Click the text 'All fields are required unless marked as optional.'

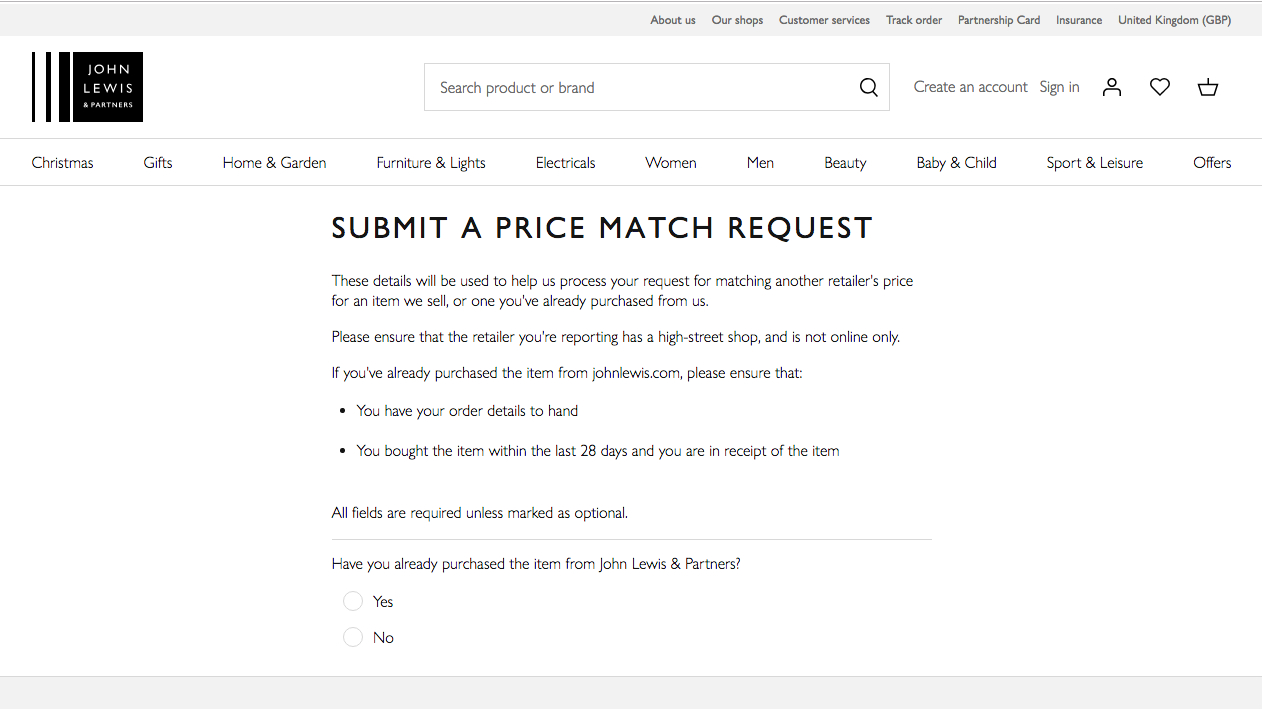pos(480,513)
